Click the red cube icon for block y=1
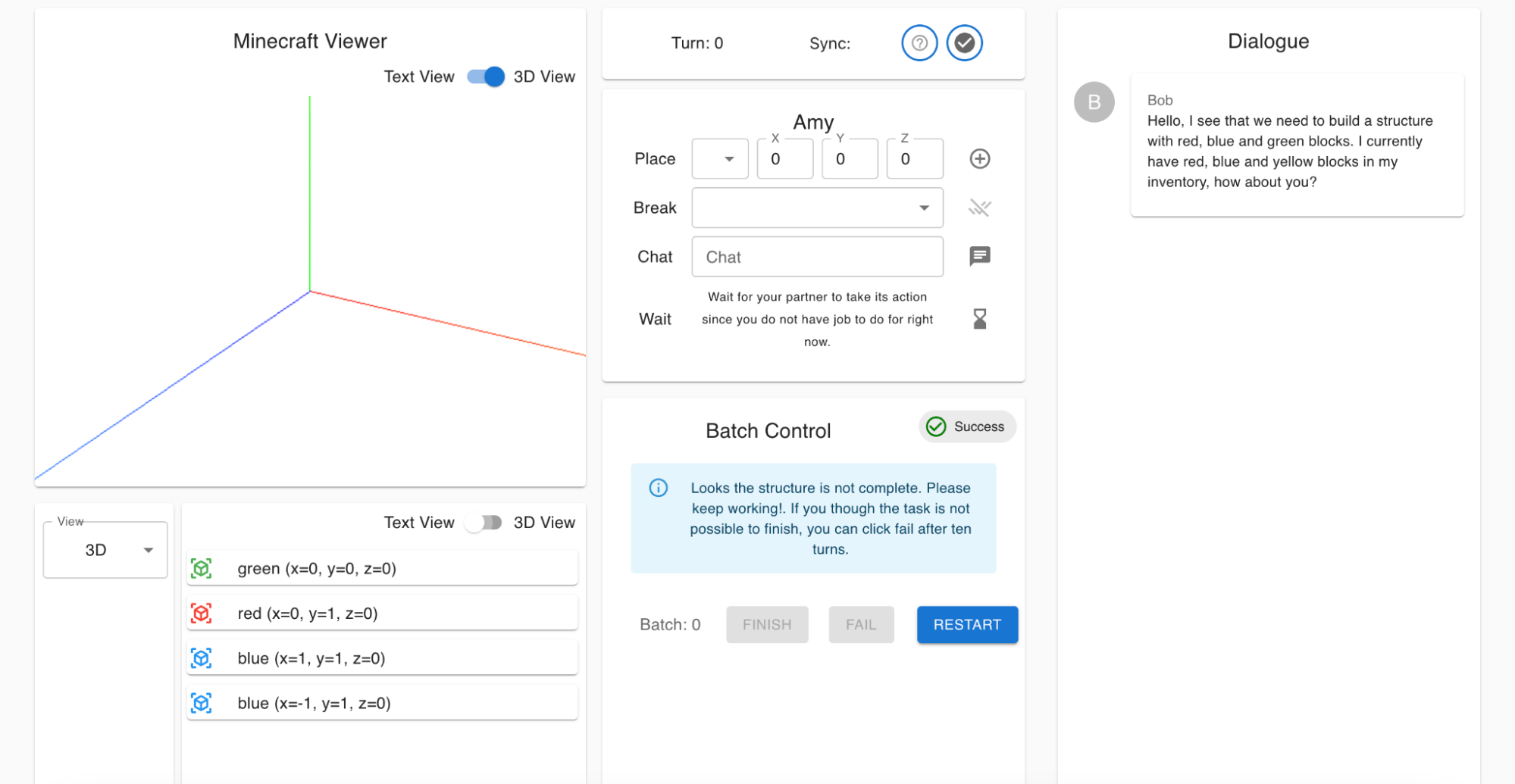This screenshot has height=784, width=1515. click(202, 613)
